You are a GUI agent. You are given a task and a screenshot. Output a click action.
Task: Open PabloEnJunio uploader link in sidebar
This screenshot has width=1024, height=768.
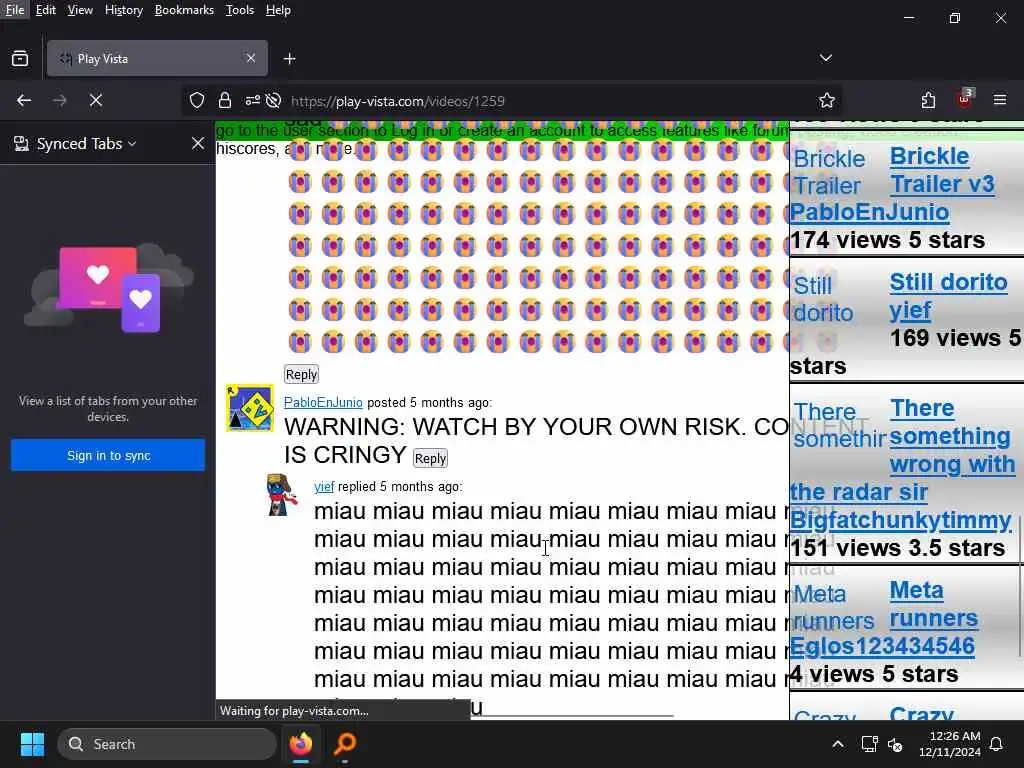coord(869,212)
